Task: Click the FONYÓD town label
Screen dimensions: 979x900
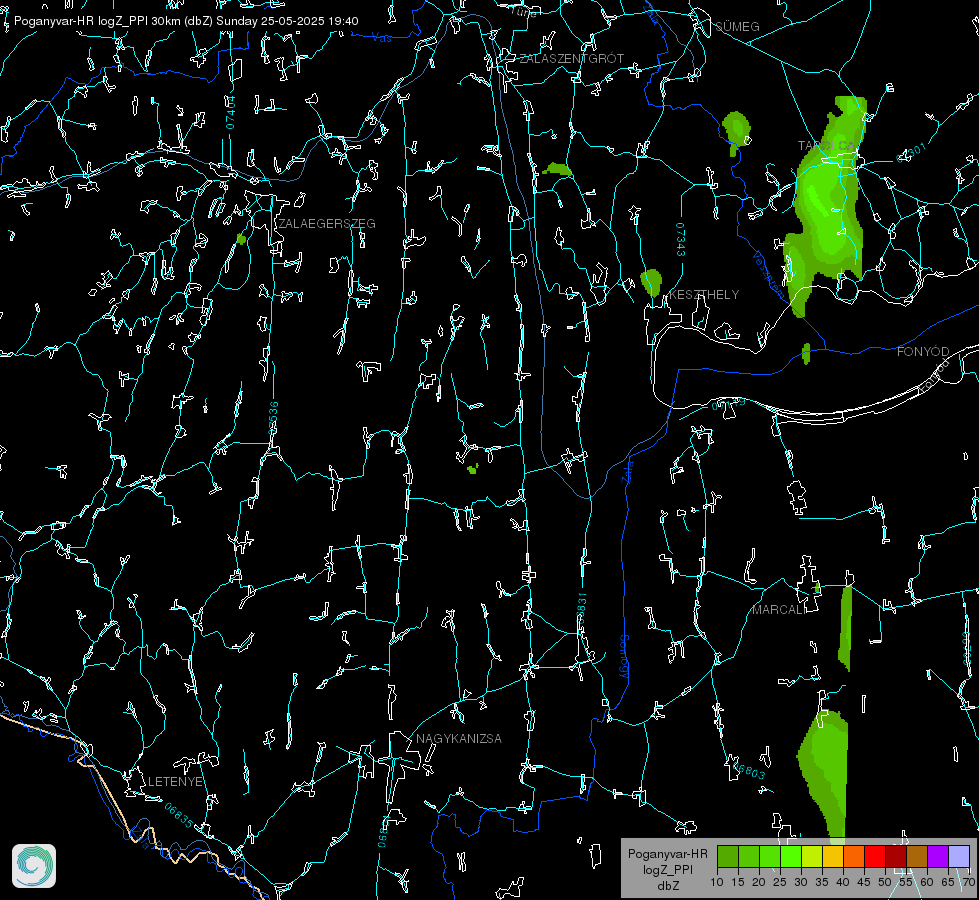Action: (923, 352)
